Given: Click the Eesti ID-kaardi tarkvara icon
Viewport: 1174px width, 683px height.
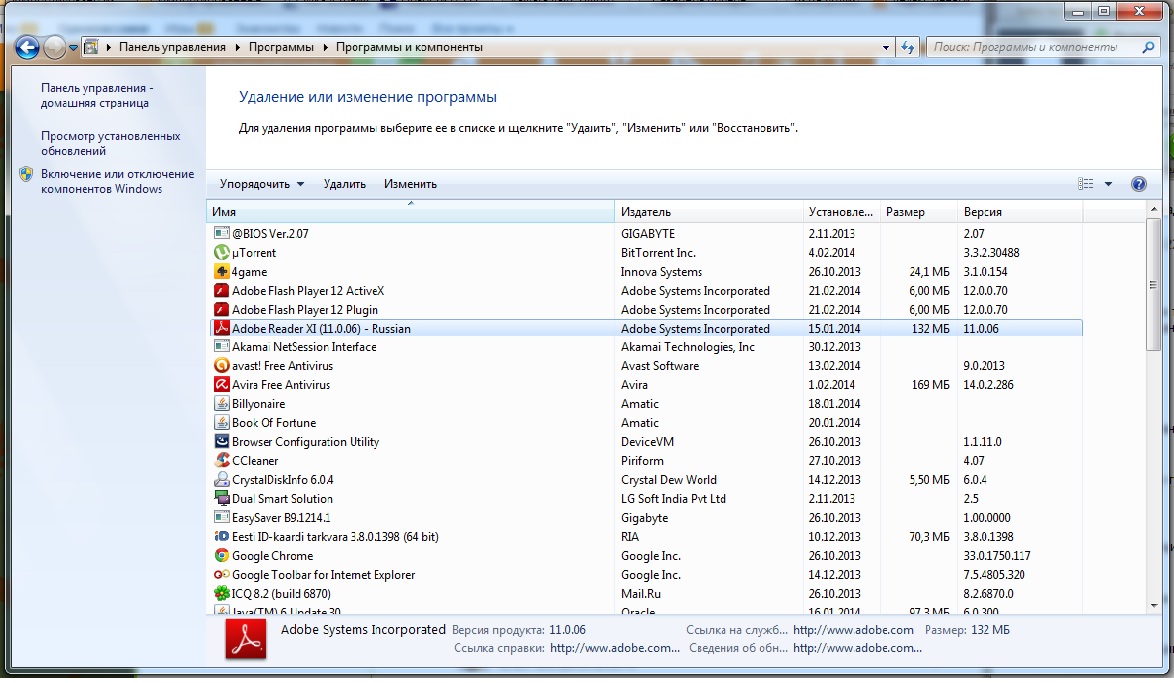Looking at the screenshot, I should pos(221,536).
